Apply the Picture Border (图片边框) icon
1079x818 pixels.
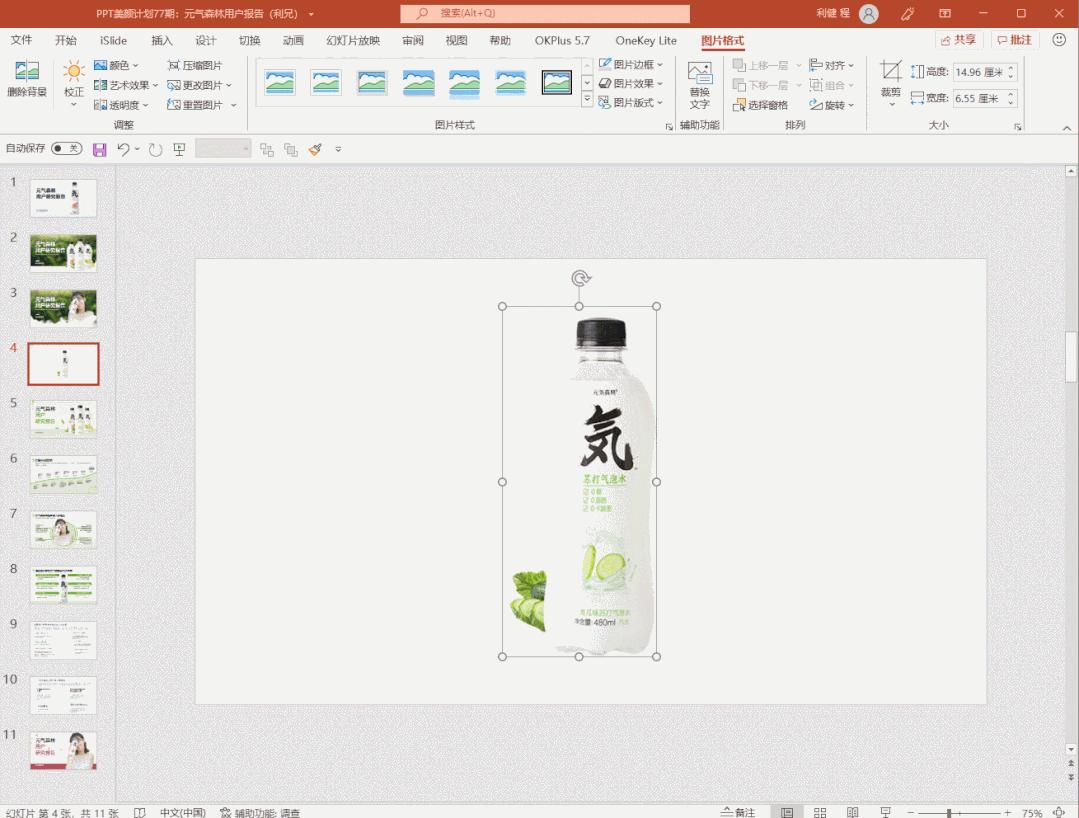pyautogui.click(x=604, y=63)
